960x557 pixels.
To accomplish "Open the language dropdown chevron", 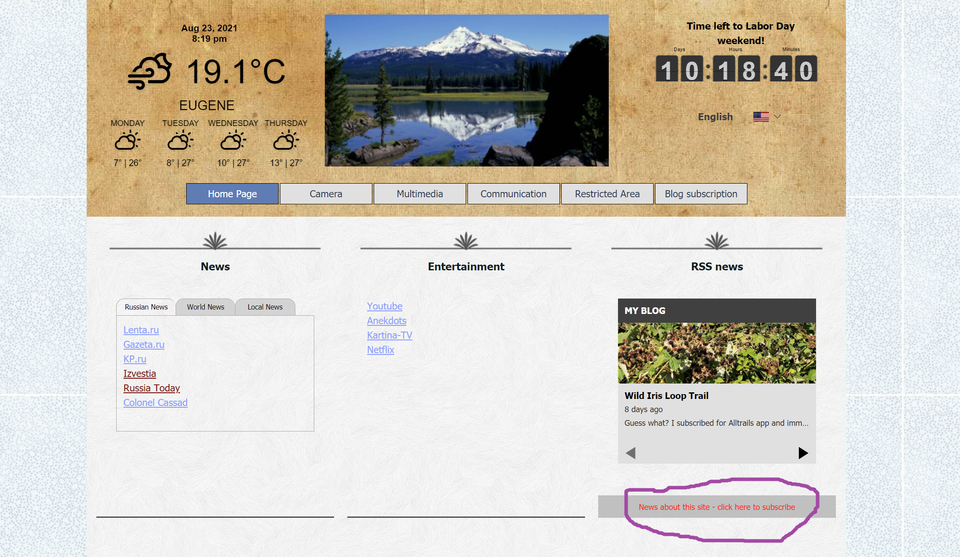I will click(x=777, y=116).
